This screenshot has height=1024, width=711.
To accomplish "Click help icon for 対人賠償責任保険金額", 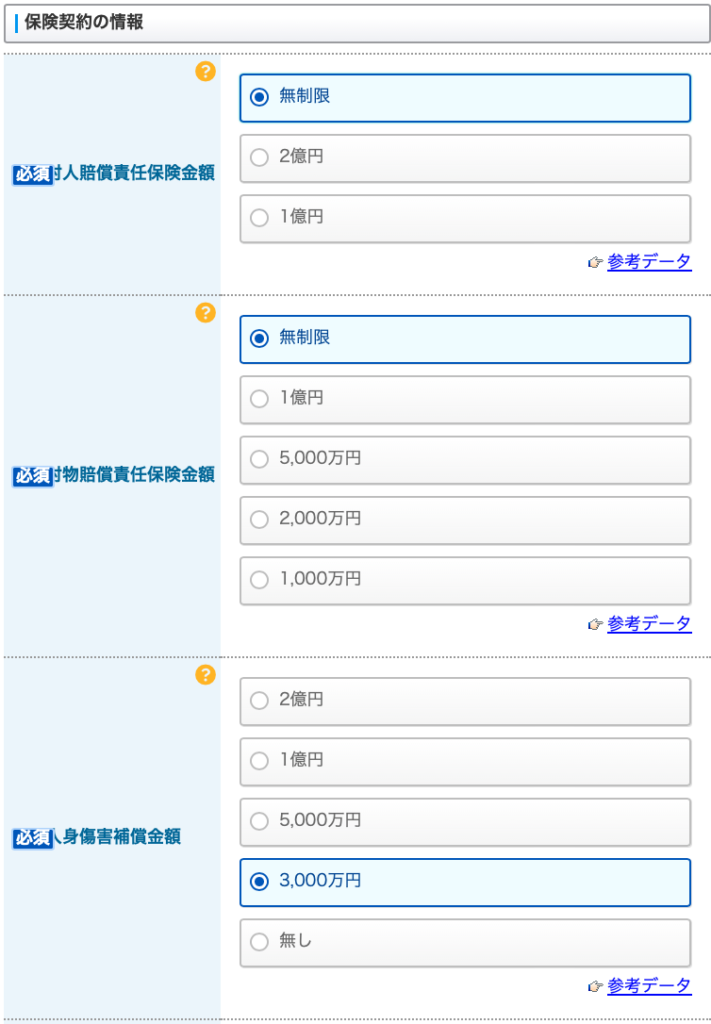I will point(205,71).
